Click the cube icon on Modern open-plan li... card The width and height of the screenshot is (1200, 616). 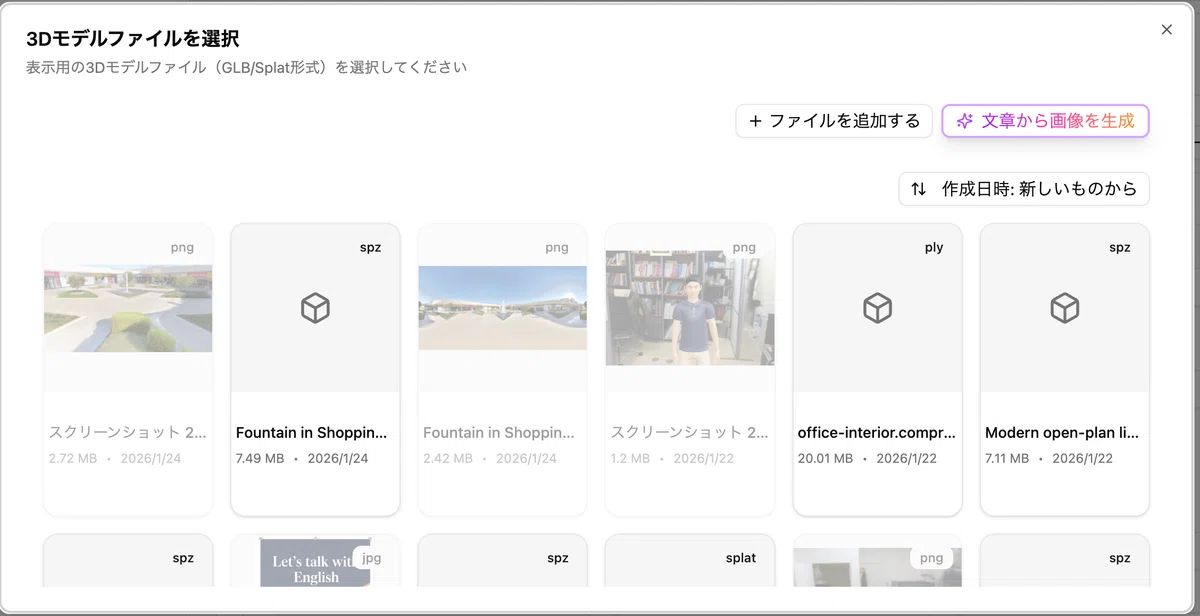[1065, 308]
